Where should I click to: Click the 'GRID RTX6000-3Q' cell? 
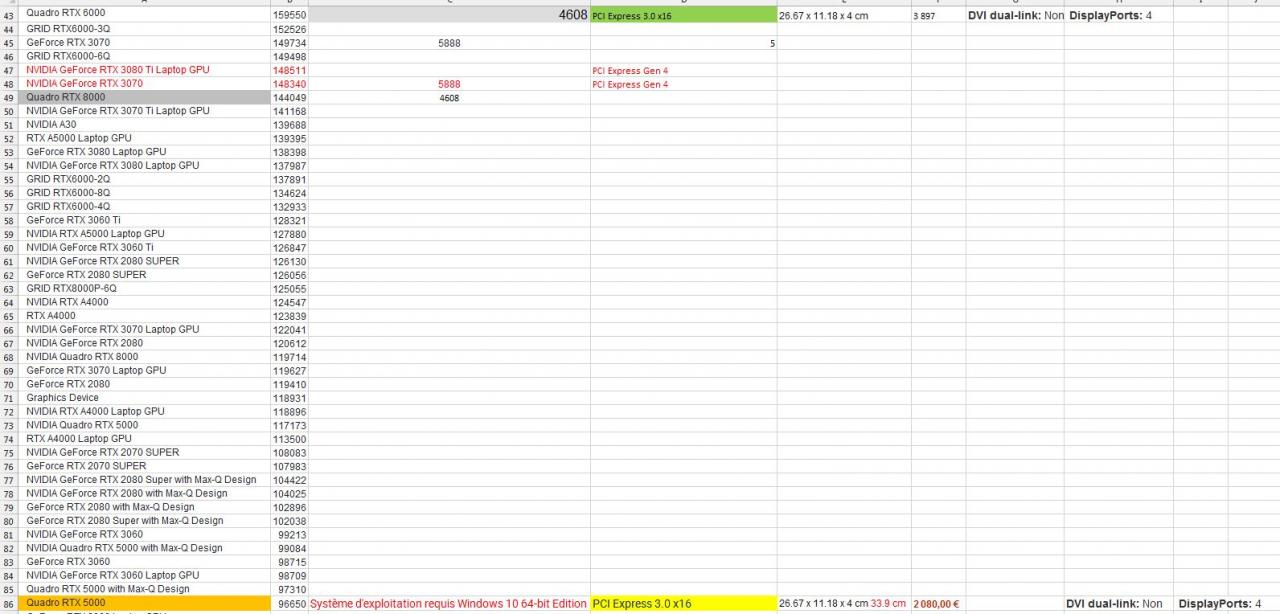(x=144, y=29)
